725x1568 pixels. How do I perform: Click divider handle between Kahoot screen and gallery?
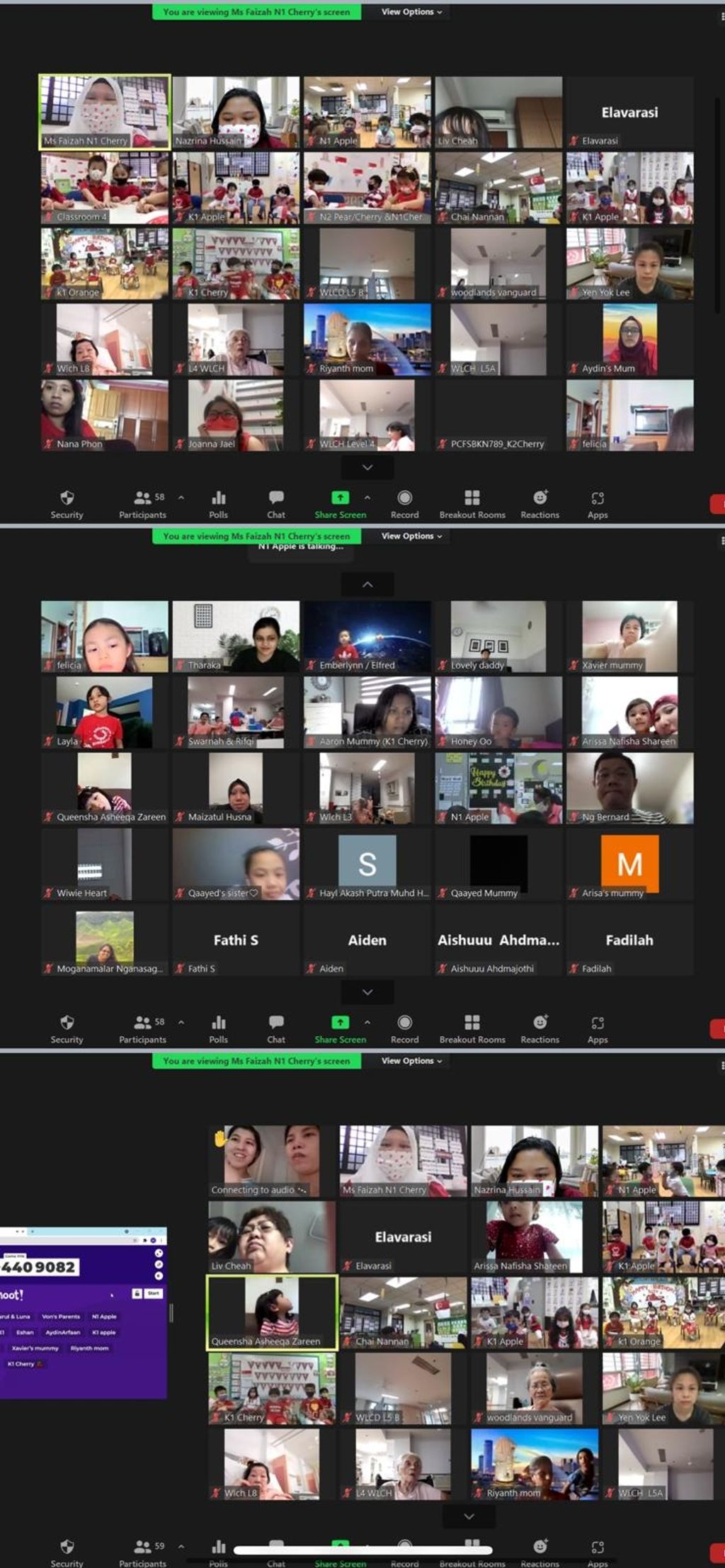point(171,1312)
